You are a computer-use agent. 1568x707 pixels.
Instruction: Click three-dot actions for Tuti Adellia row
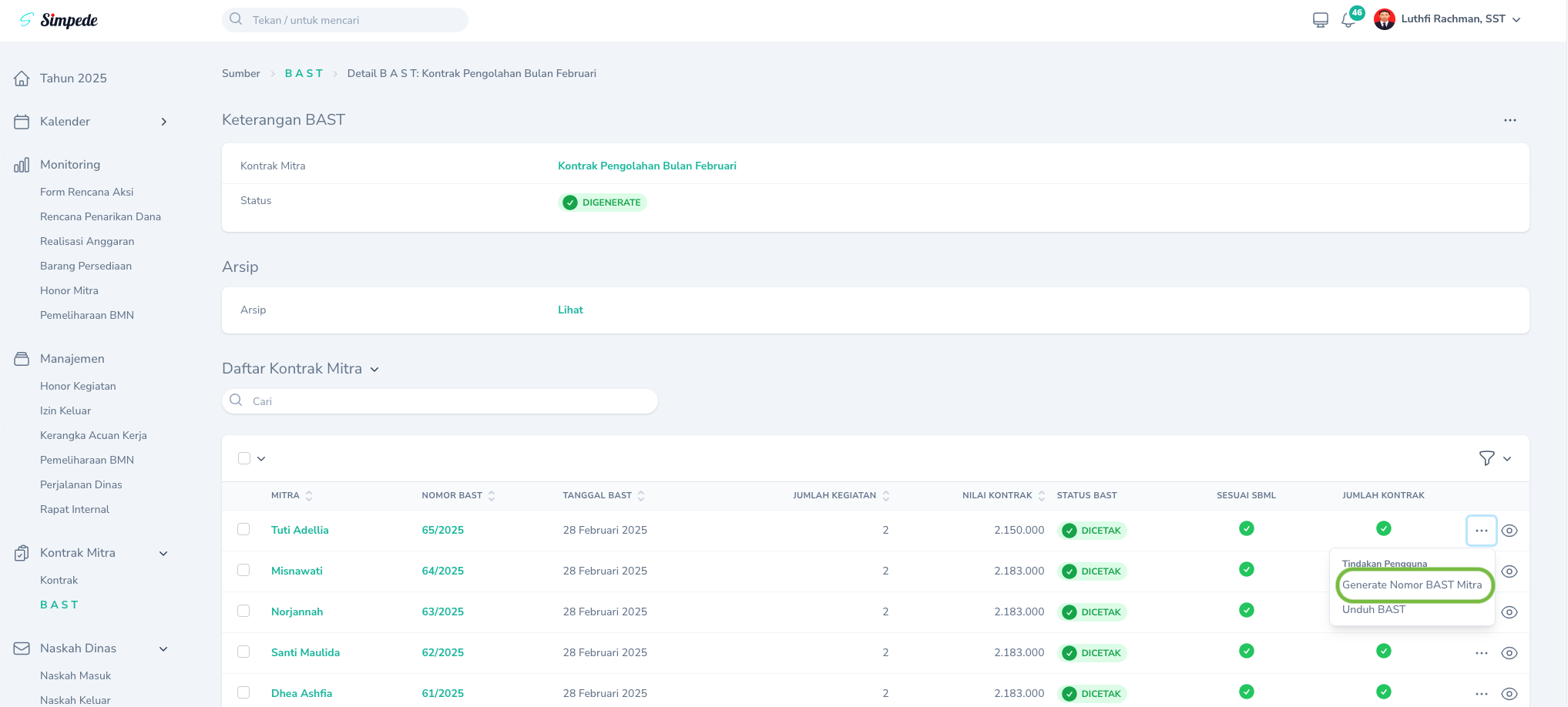(x=1482, y=531)
